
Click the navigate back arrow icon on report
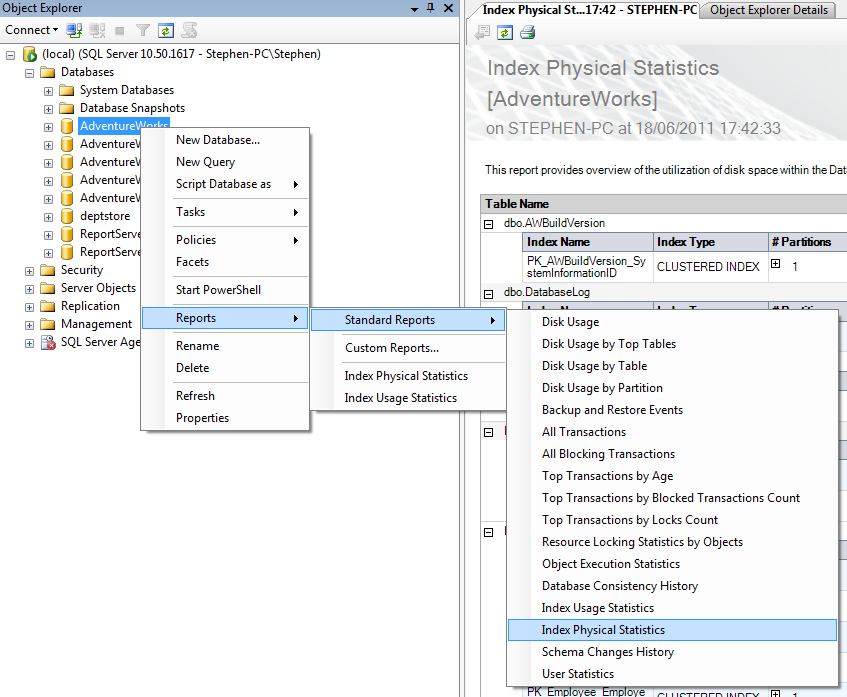[x=482, y=32]
